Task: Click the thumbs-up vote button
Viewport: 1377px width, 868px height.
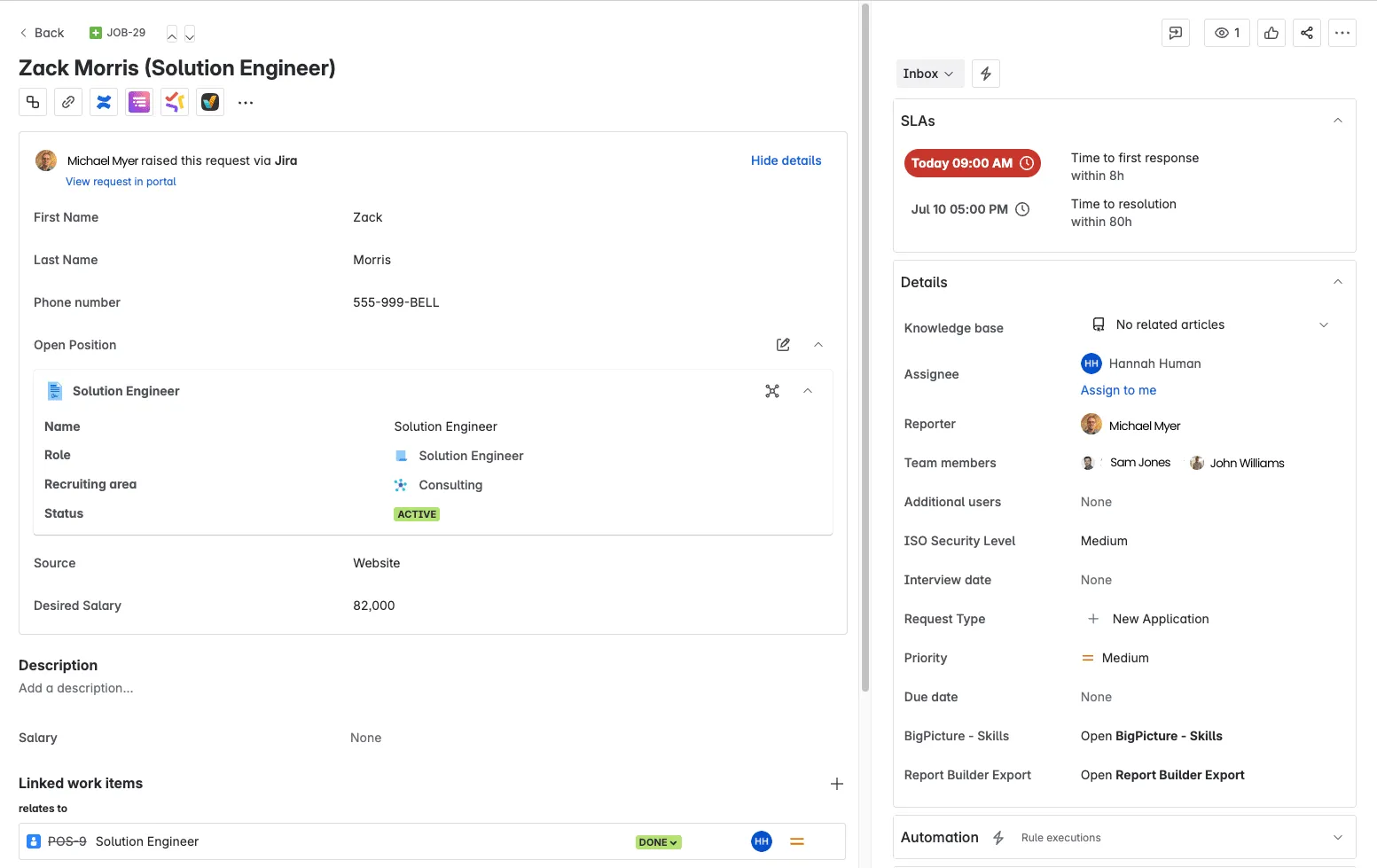Action: coord(1271,33)
